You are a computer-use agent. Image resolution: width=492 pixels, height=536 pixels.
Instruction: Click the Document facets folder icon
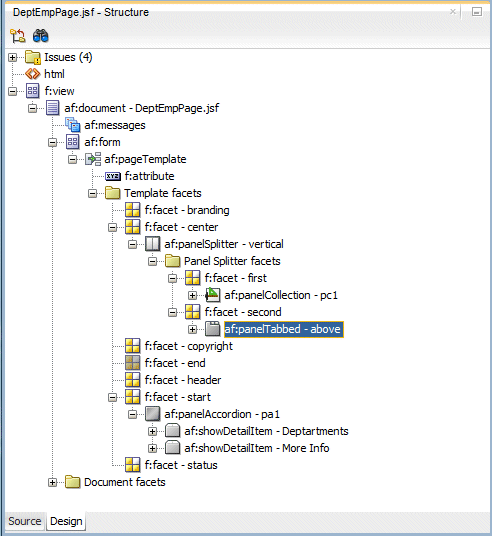(x=72, y=482)
